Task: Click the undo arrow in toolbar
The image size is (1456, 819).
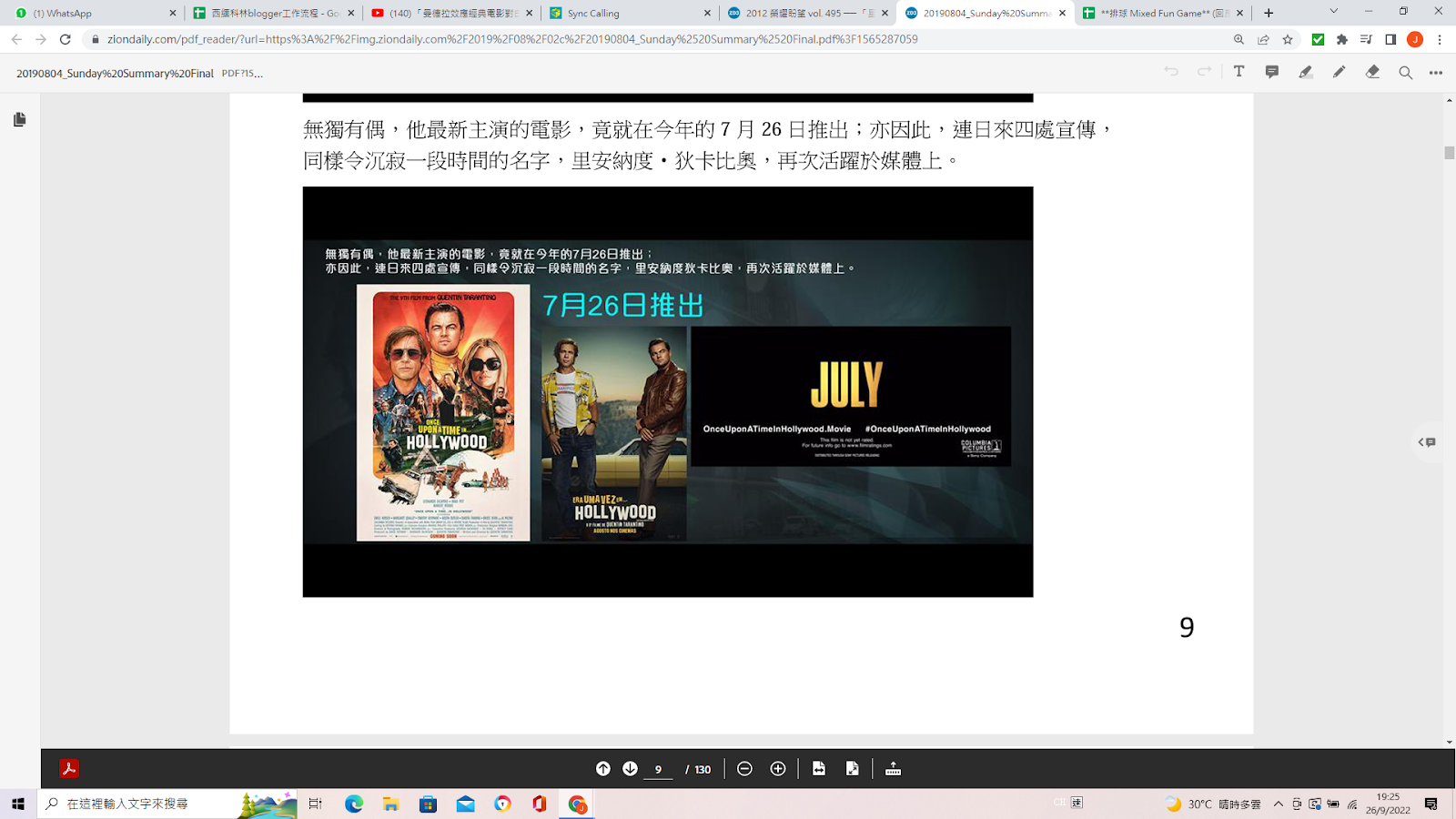Action: tap(1171, 72)
